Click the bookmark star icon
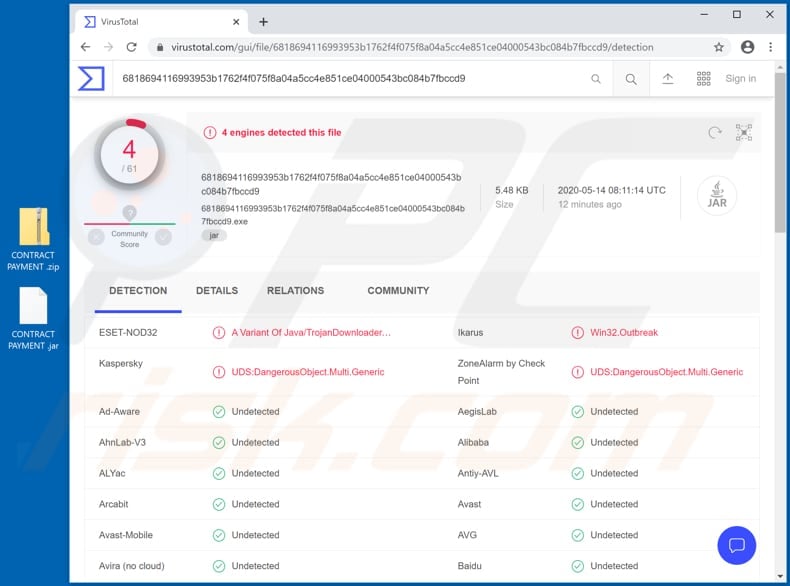Viewport: 790px width, 586px height. tap(718, 47)
